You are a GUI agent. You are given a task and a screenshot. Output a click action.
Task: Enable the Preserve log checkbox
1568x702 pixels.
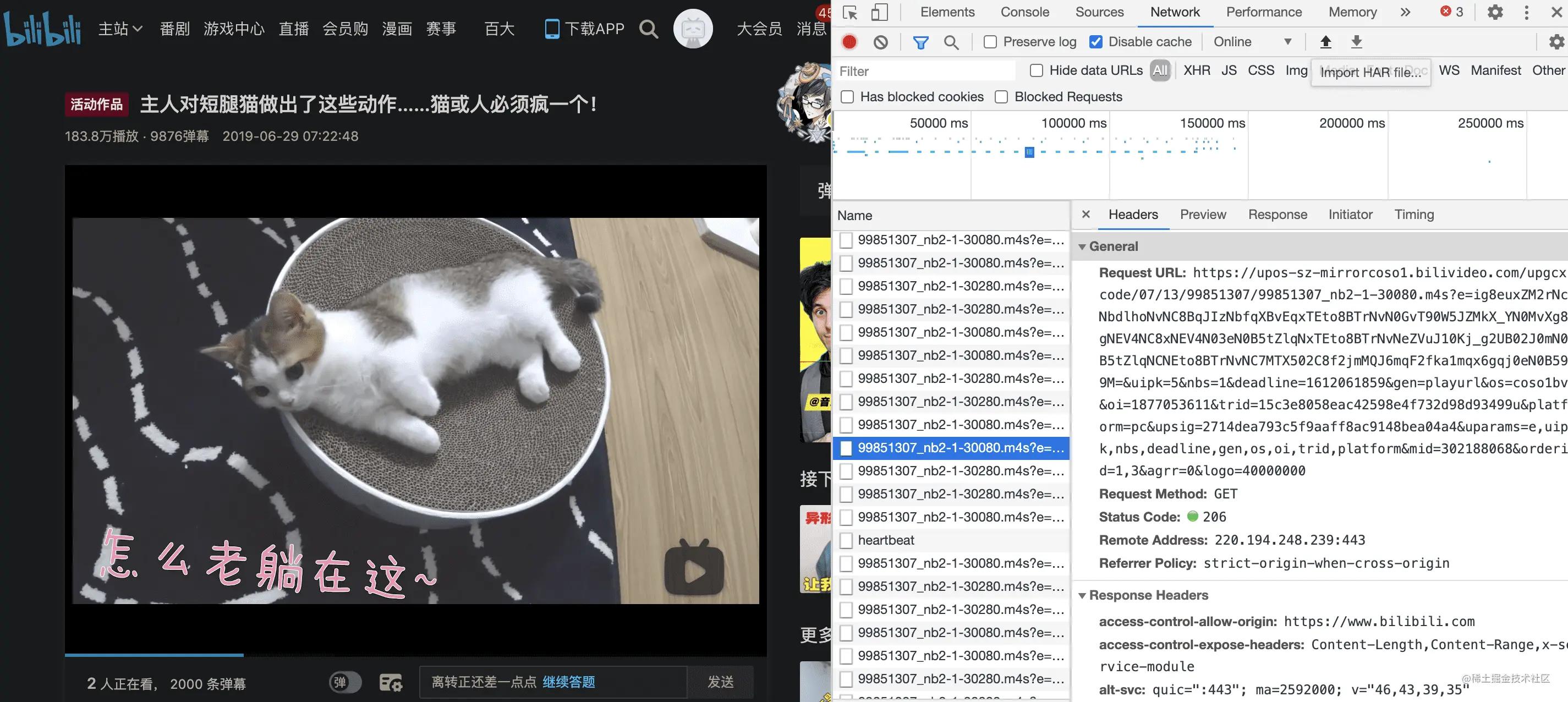[x=989, y=41]
